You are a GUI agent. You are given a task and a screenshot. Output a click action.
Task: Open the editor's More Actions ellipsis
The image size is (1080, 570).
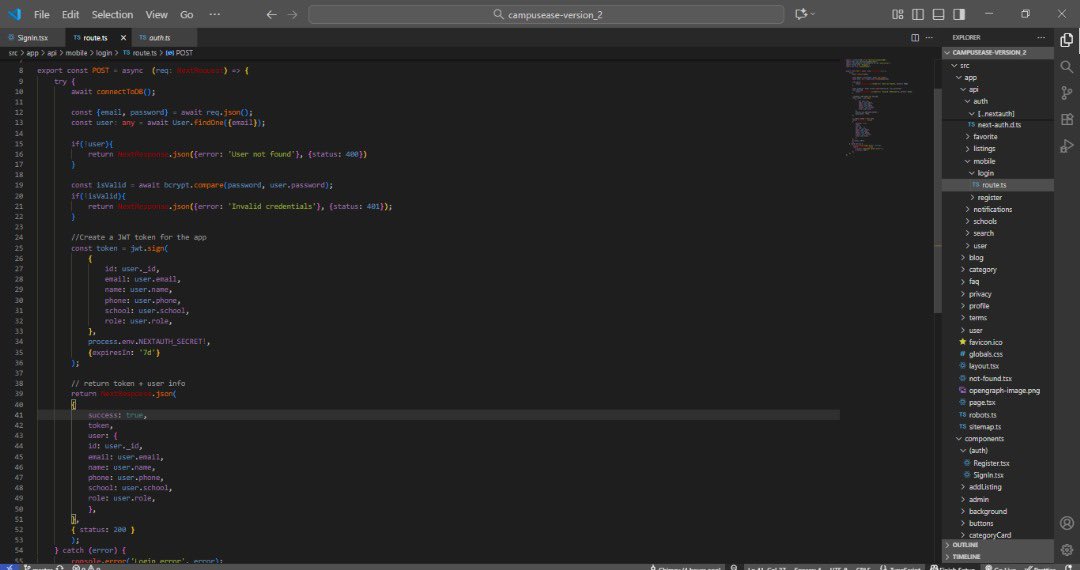click(929, 38)
